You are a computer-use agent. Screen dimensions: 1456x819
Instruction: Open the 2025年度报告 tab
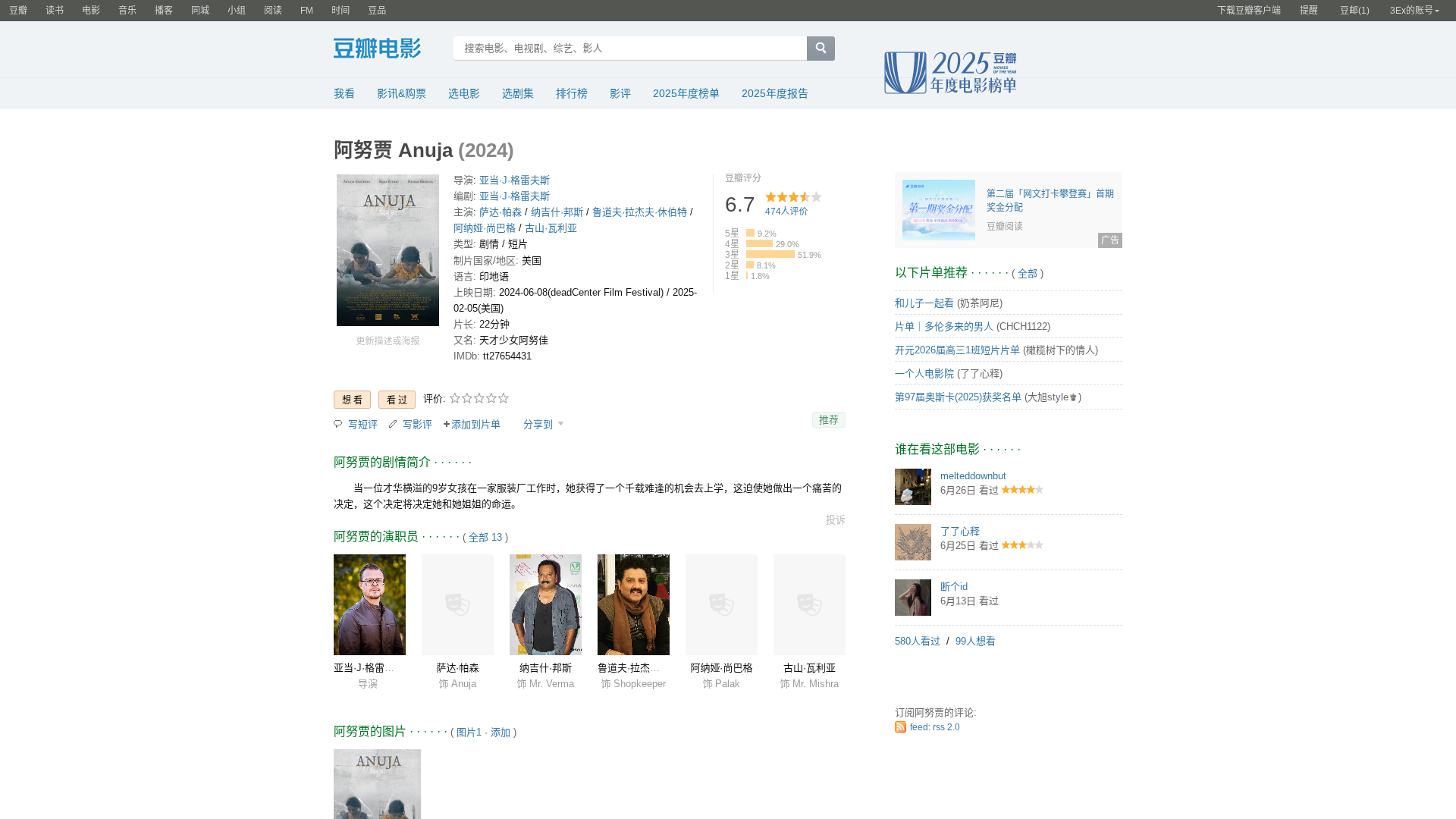point(775,93)
